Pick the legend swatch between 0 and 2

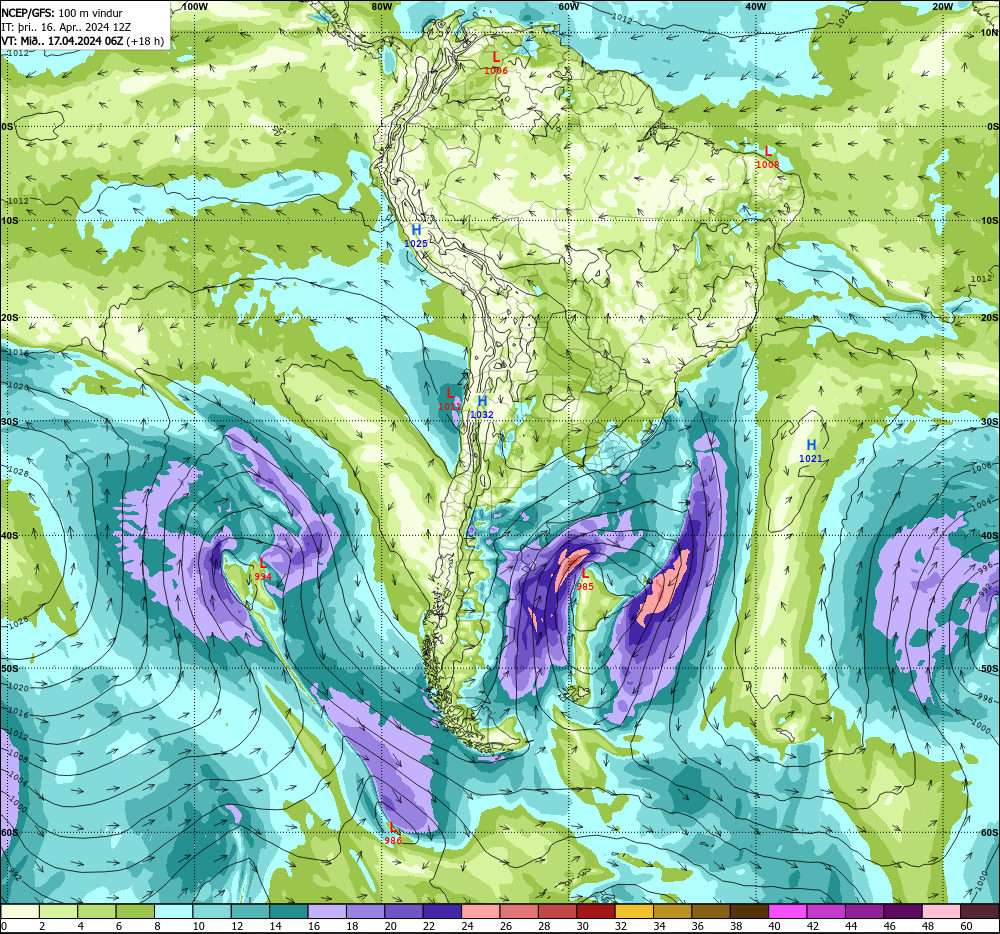[20, 912]
